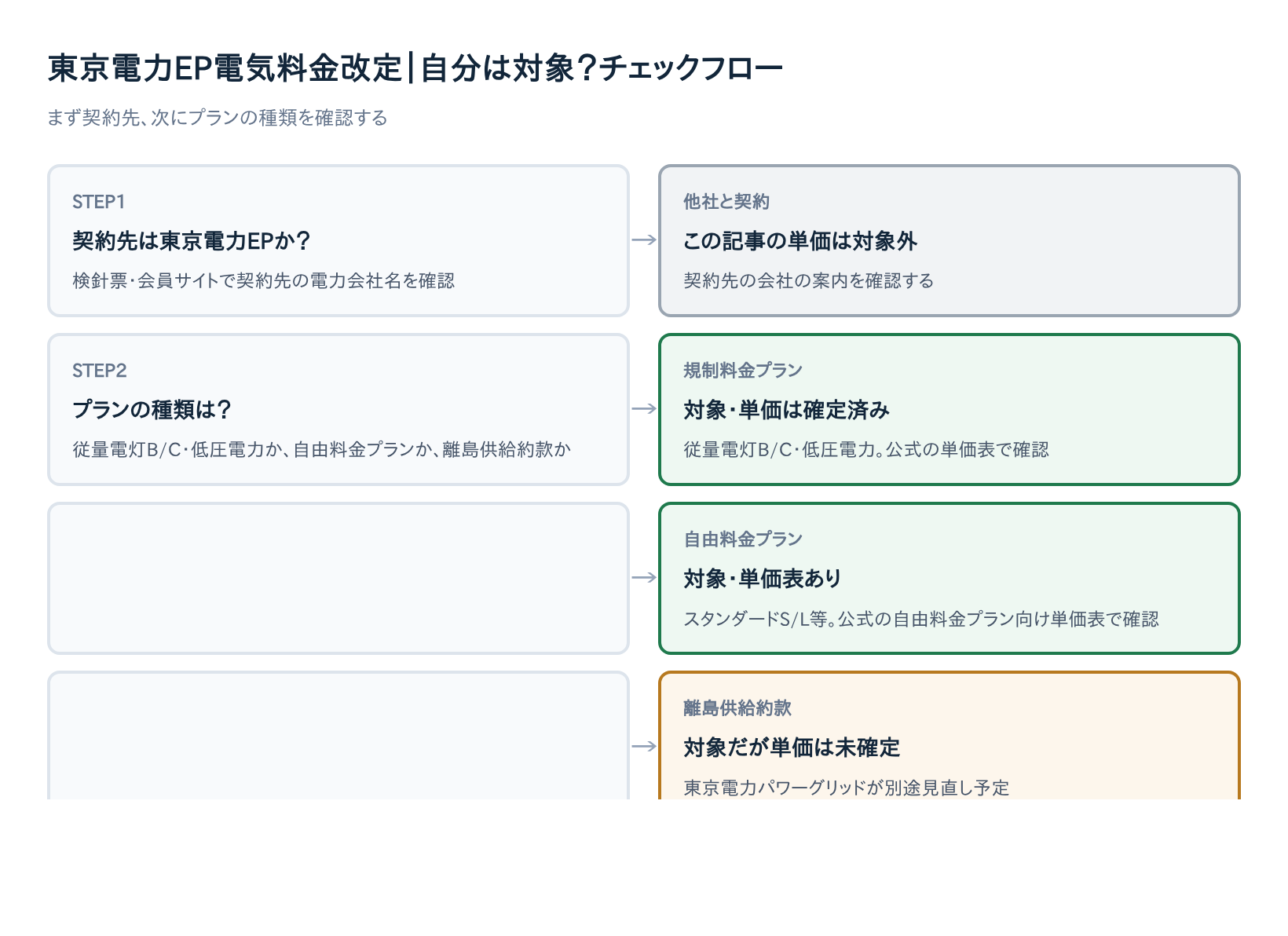Click the 他社と契約 label

(x=726, y=202)
